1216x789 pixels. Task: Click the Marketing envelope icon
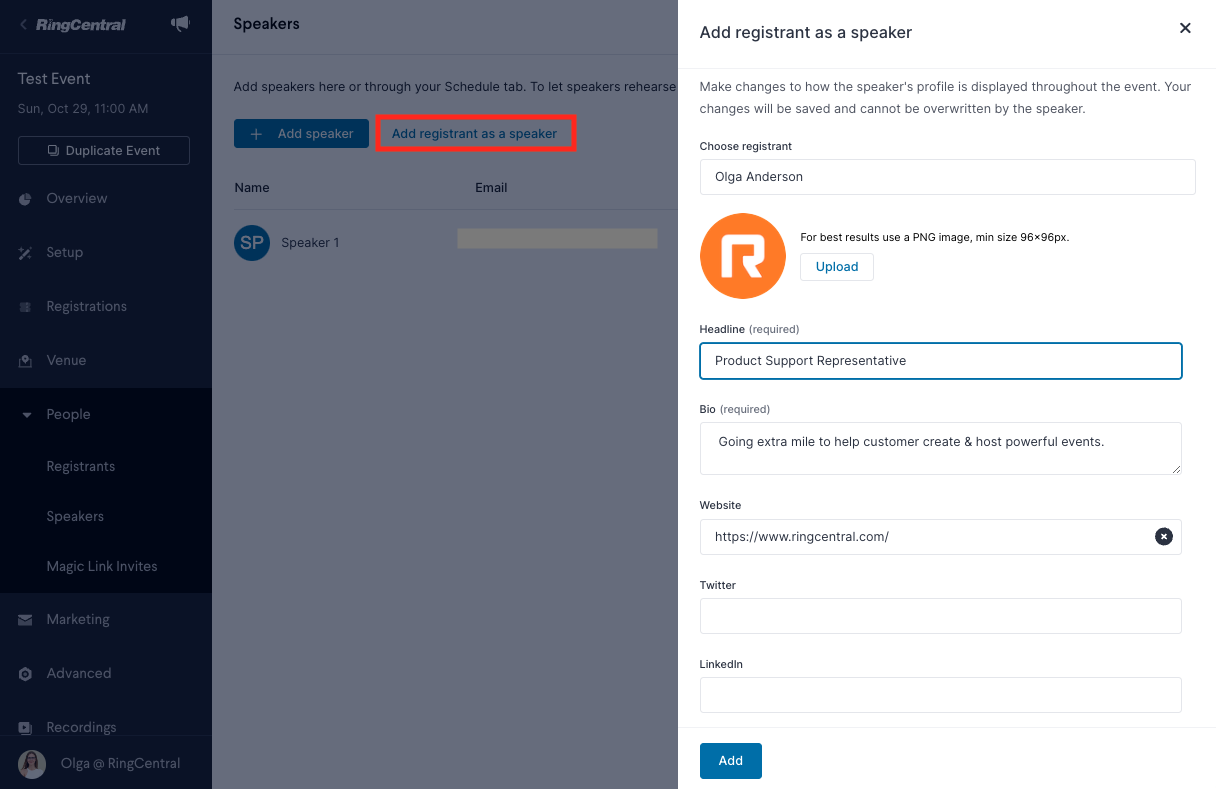pyautogui.click(x=25, y=620)
